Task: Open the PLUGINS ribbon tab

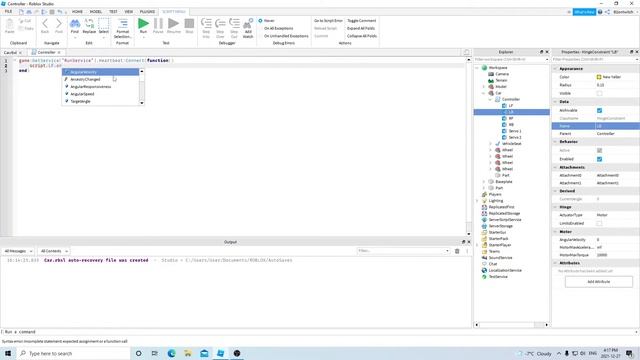Action: click(x=147, y=11)
